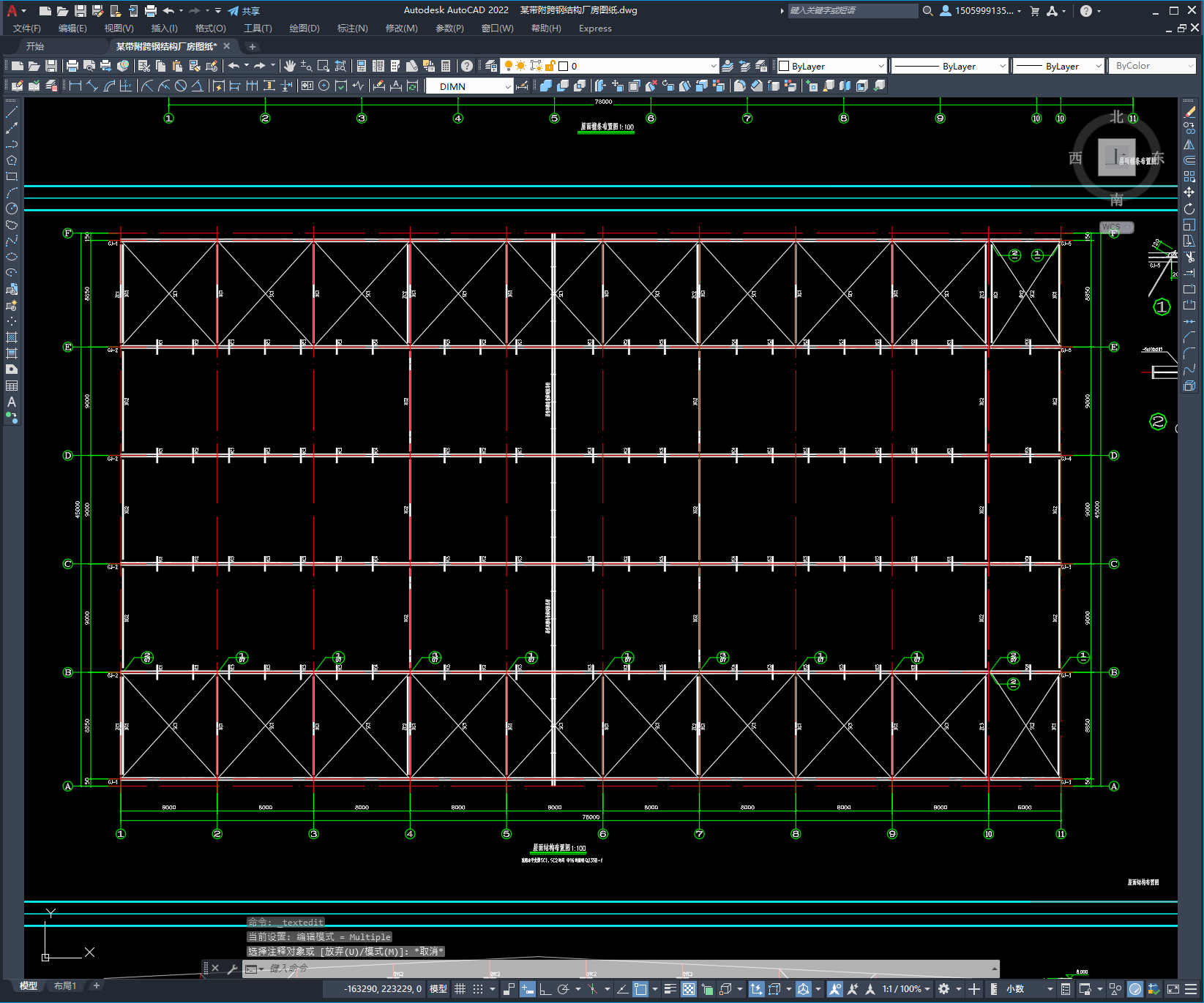The height and width of the screenshot is (1003, 1204).
Task: Click the Erase tool in the modify toolbar
Action: [1189, 112]
